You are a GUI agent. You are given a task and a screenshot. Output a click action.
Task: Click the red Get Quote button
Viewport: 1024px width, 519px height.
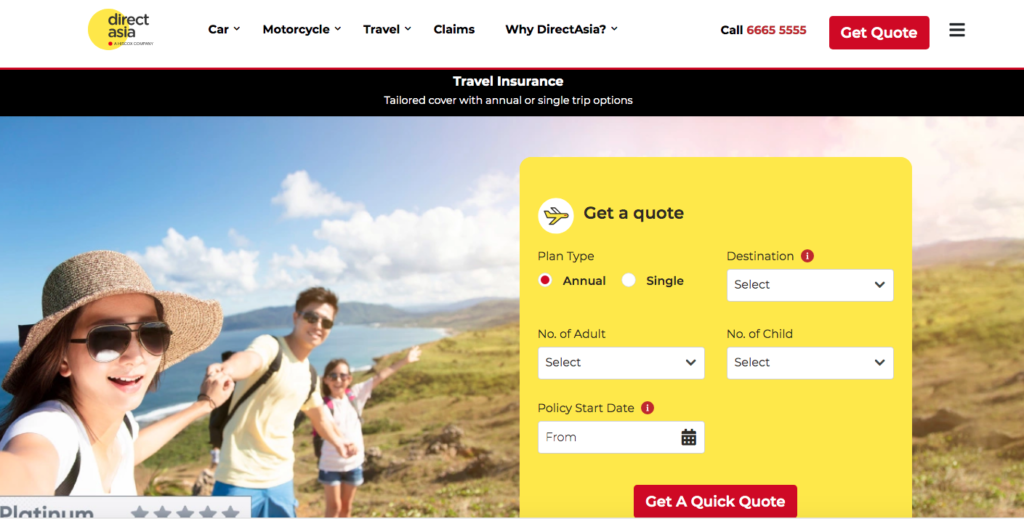click(x=879, y=33)
